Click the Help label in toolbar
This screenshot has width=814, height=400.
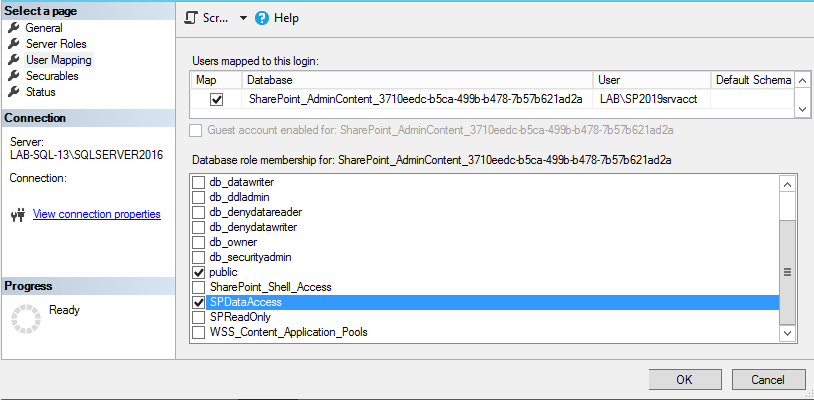coord(286,18)
